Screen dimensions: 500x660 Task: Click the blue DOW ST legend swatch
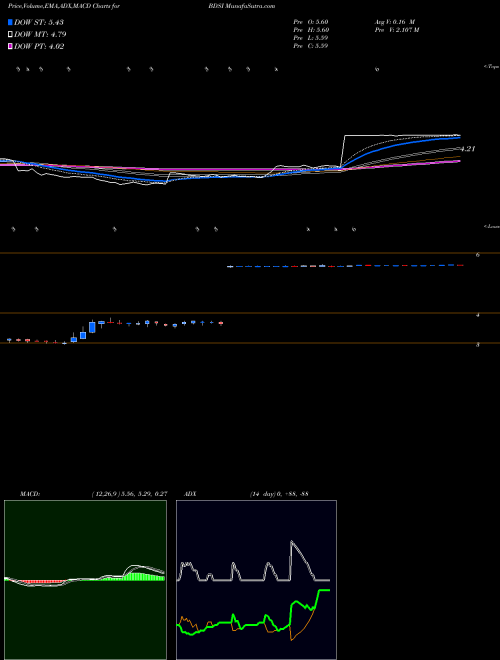point(11,22)
